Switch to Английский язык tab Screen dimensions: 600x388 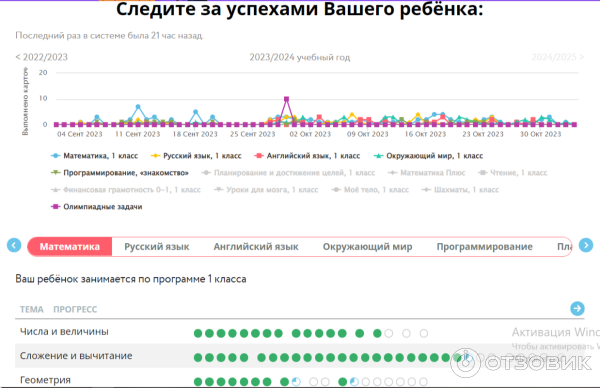[256, 247]
